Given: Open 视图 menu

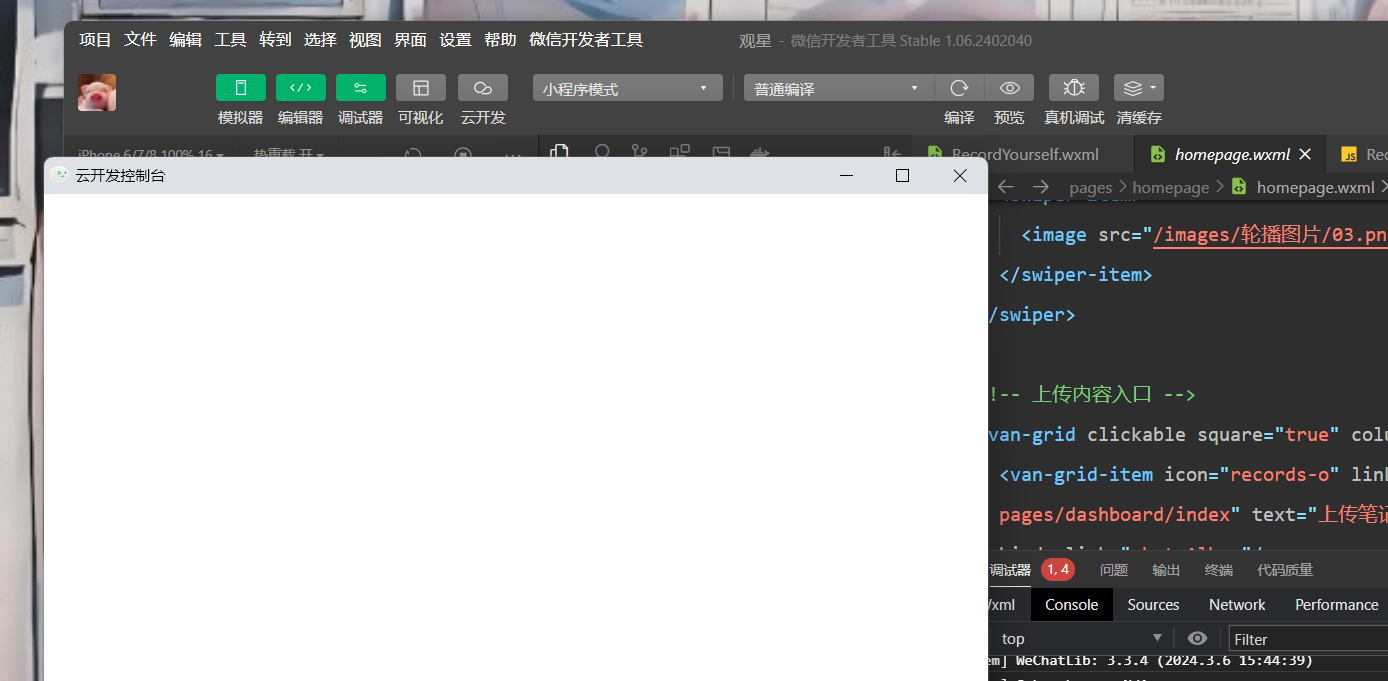Looking at the screenshot, I should (365, 40).
